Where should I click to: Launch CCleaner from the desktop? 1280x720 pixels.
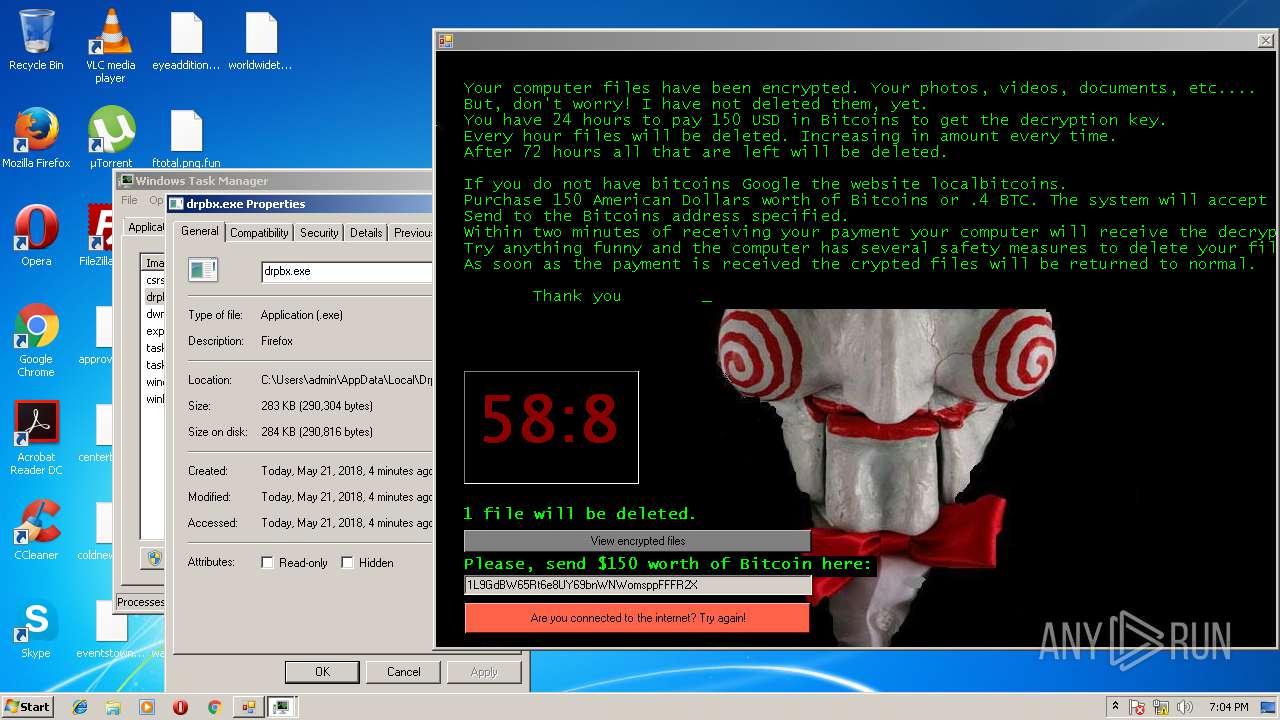point(36,530)
